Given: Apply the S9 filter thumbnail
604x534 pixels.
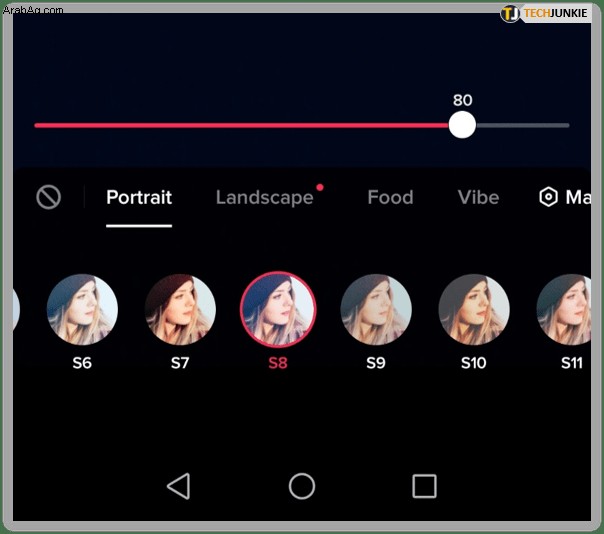Looking at the screenshot, I should pyautogui.click(x=376, y=309).
